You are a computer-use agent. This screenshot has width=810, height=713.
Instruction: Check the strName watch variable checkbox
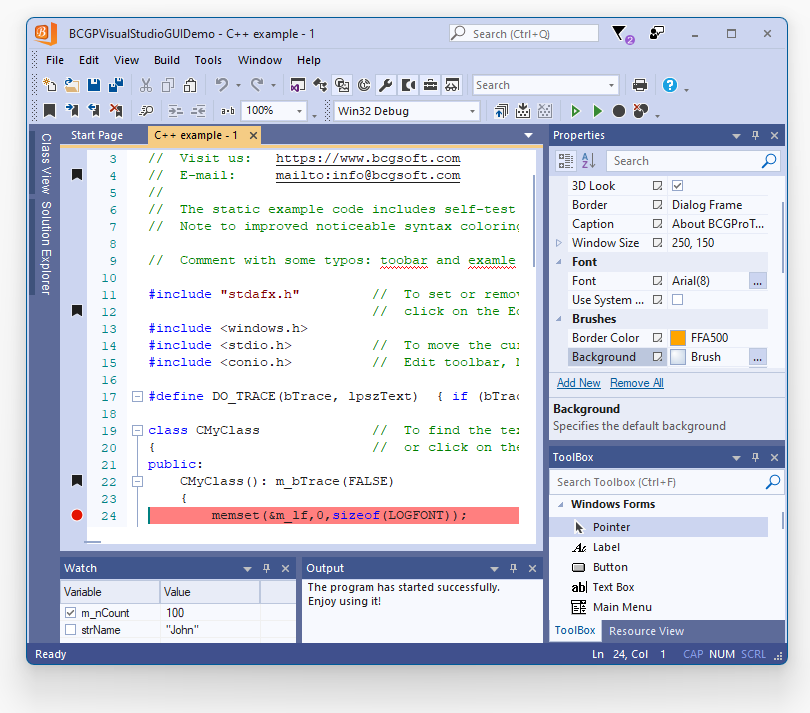tap(70, 630)
